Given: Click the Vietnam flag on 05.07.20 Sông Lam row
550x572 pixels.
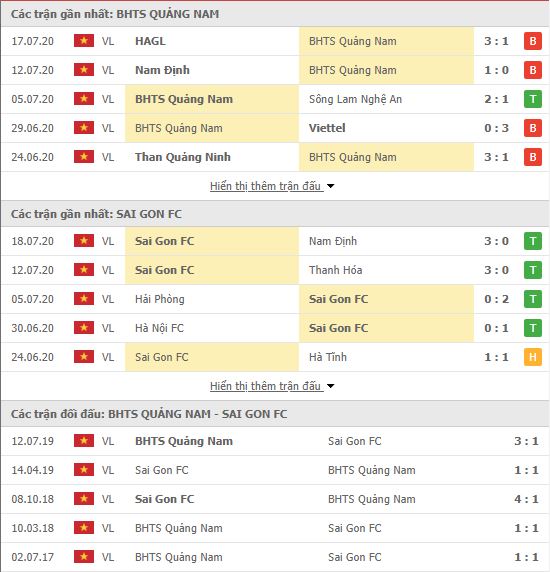Looking at the screenshot, I should 84,99.
